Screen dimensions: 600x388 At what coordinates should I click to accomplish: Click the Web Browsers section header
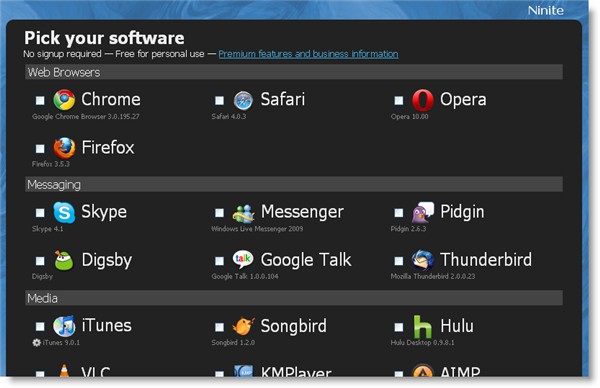[294, 72]
